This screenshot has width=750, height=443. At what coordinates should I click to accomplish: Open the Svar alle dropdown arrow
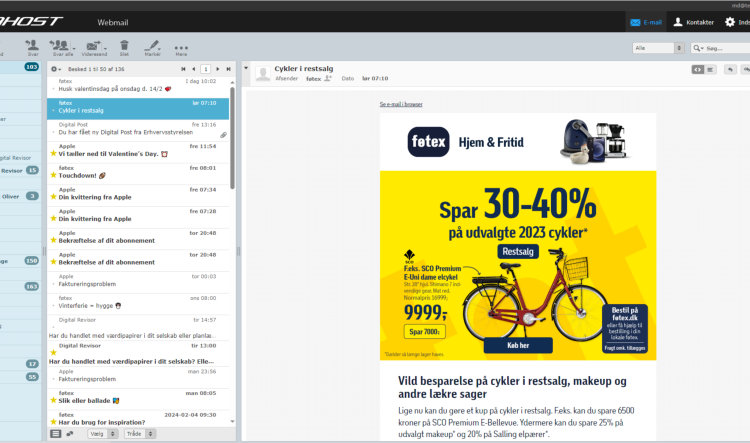pos(74,48)
